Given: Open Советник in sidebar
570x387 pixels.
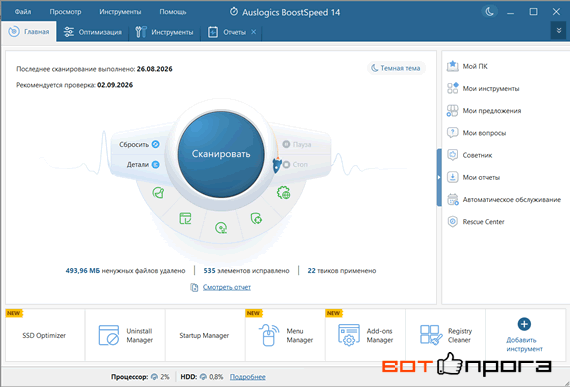Looking at the screenshot, I should click(469, 155).
